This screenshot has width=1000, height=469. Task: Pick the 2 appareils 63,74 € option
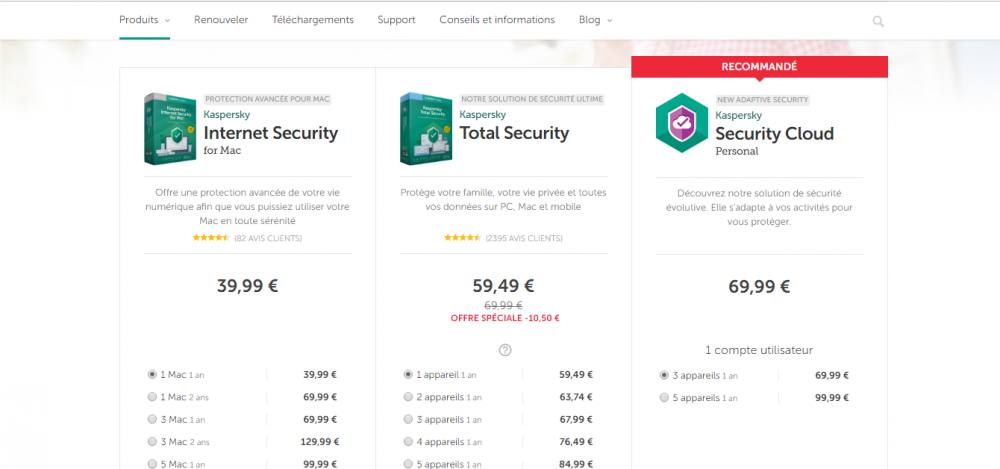coord(408,397)
